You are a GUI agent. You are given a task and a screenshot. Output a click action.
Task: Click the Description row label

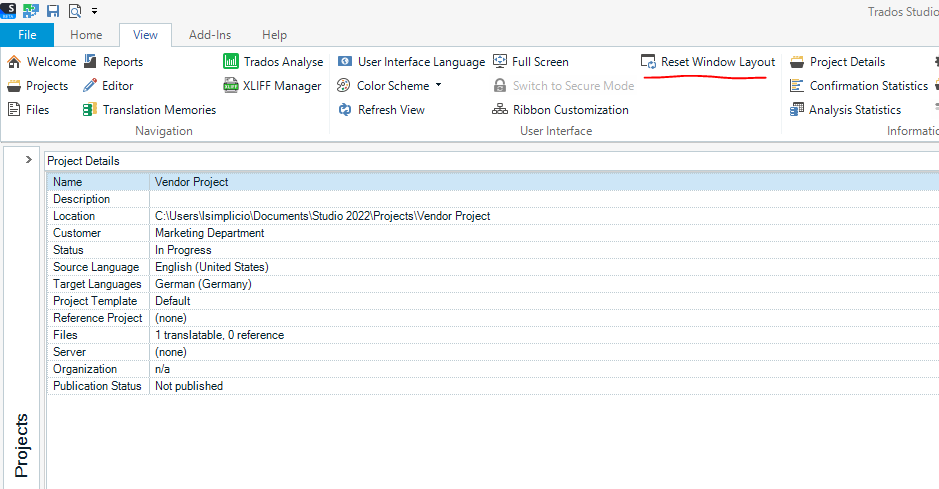point(81,199)
